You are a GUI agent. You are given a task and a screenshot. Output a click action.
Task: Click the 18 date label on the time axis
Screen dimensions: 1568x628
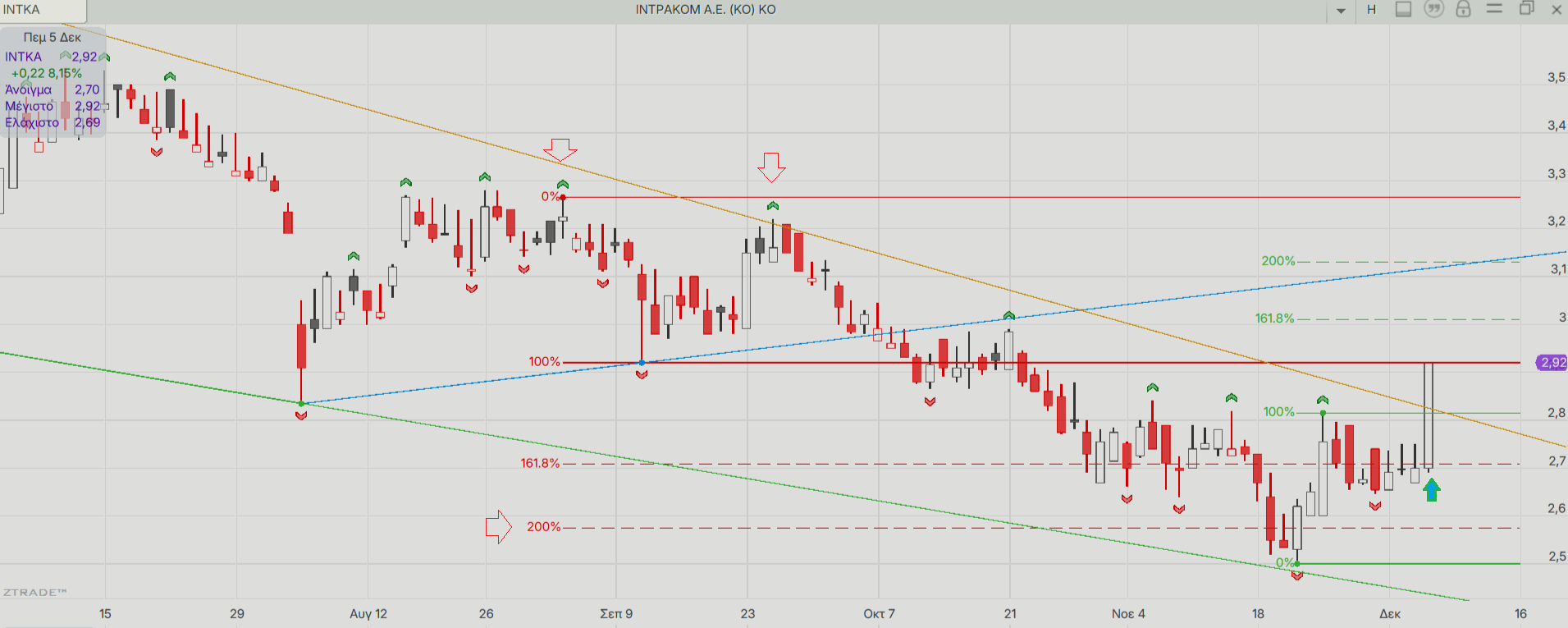click(x=1258, y=613)
